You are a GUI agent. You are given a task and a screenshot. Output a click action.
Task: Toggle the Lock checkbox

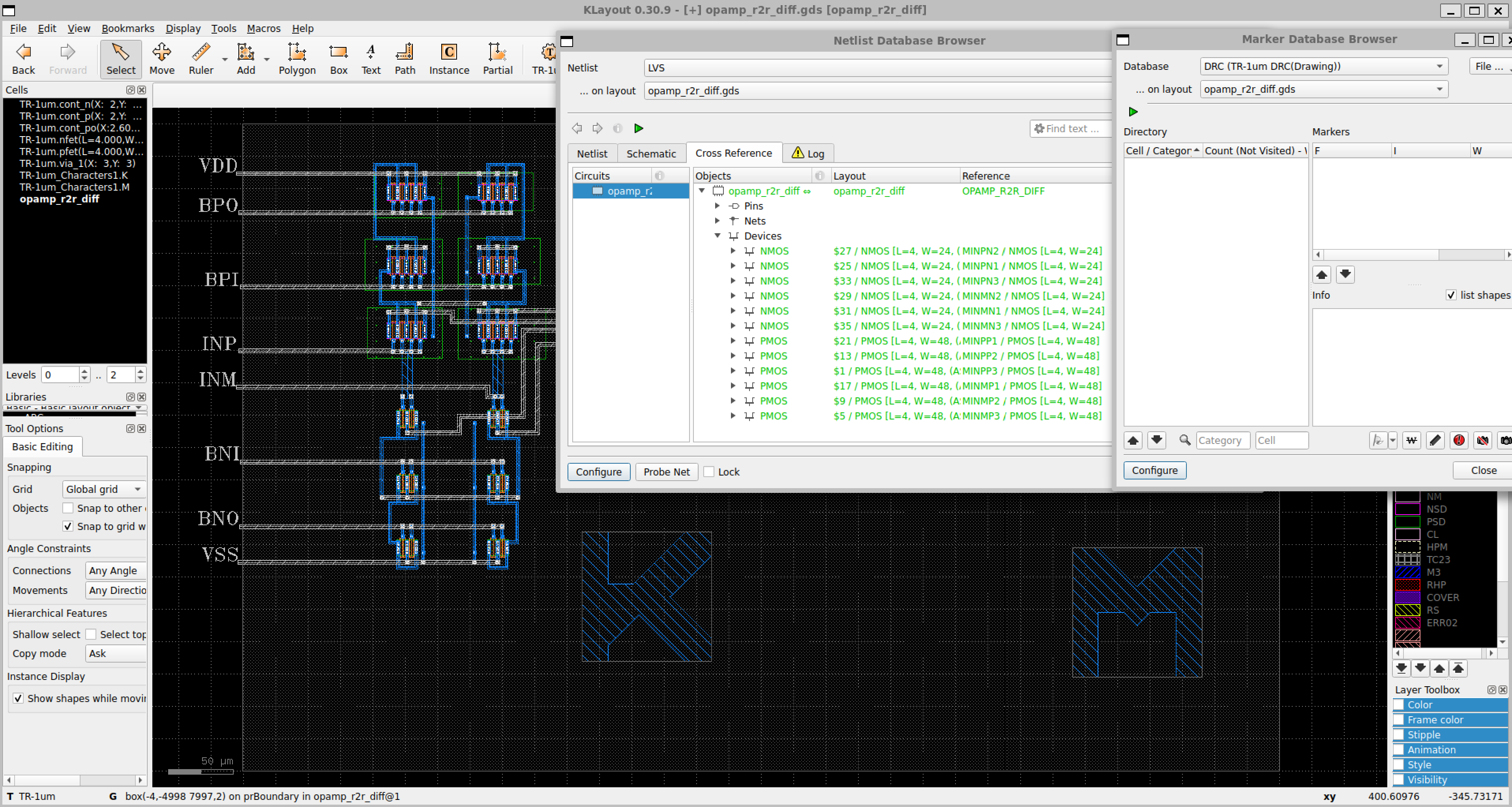708,472
